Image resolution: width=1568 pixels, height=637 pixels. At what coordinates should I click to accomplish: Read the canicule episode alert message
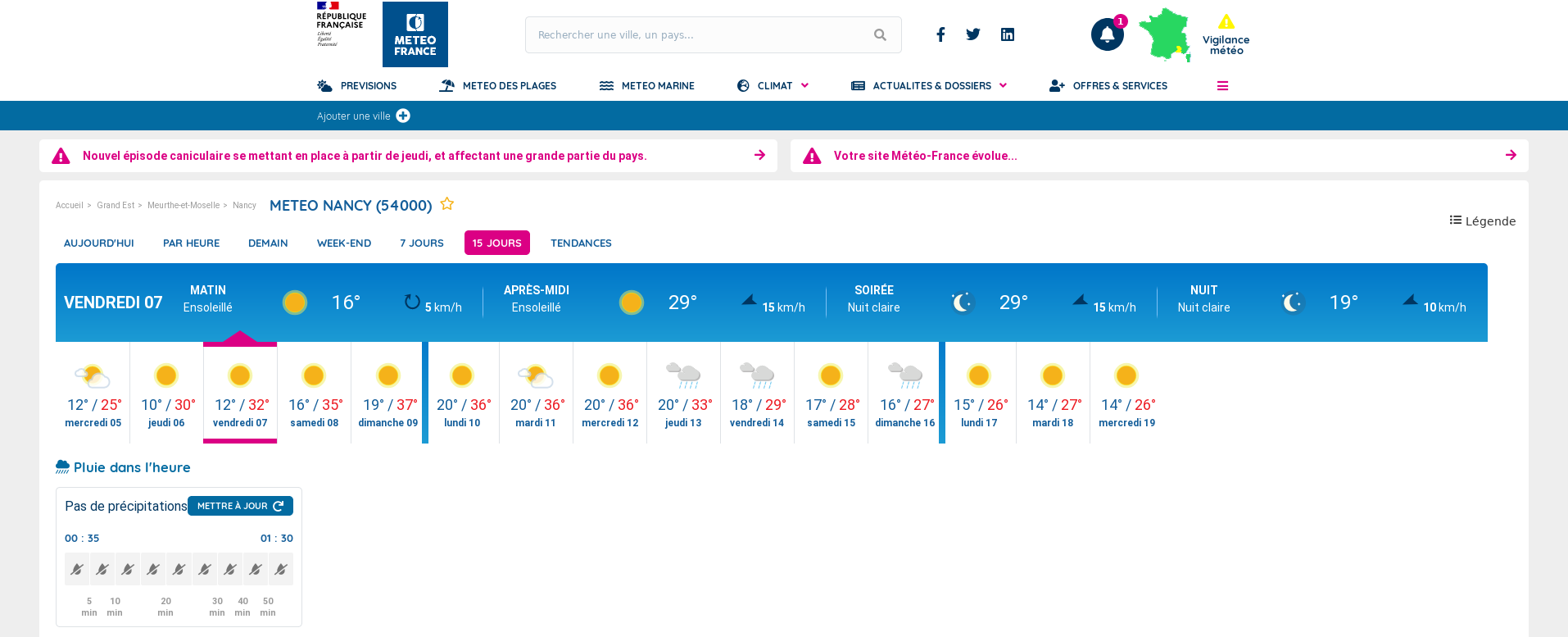coord(365,156)
